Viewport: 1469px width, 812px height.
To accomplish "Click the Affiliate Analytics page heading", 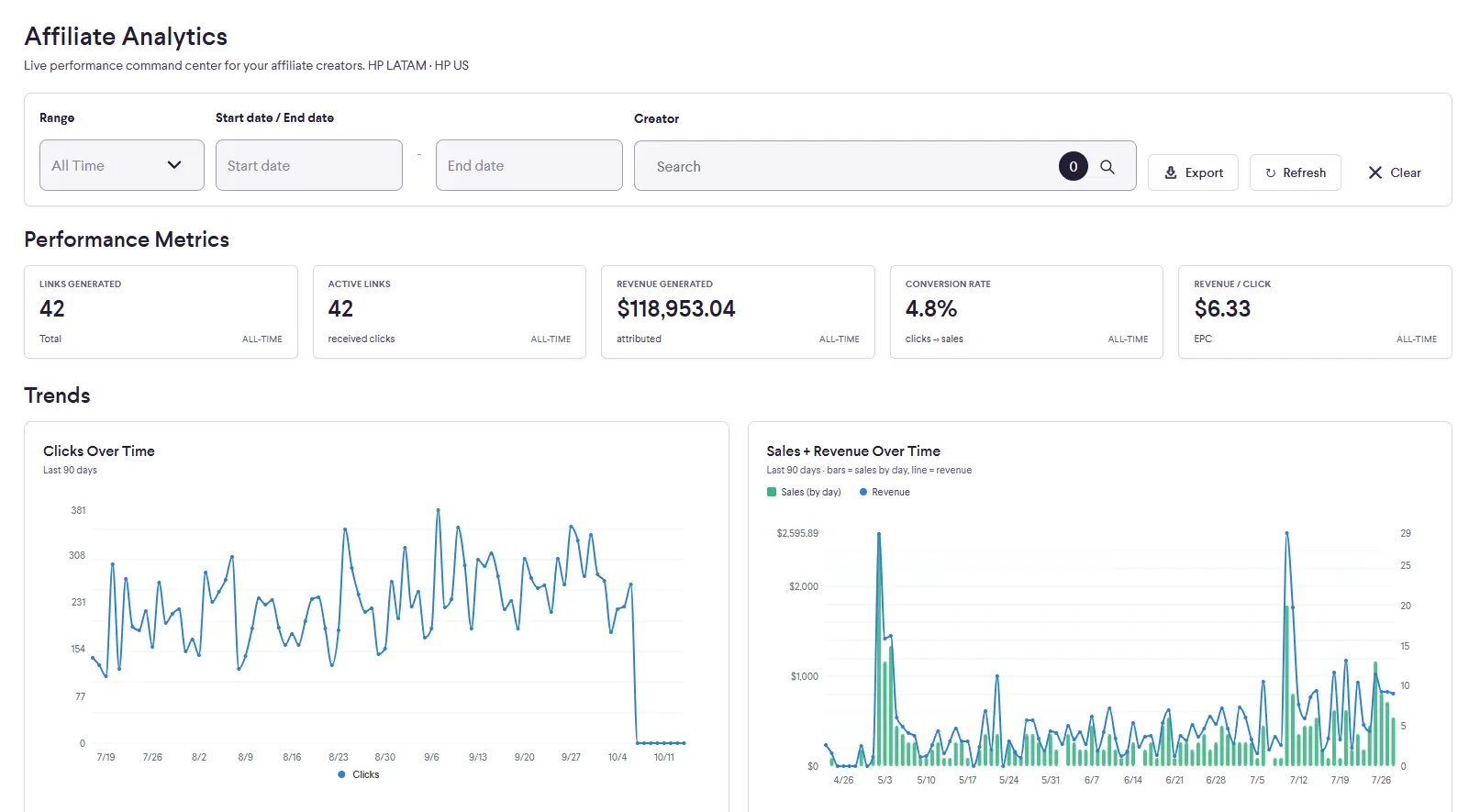I will (x=126, y=37).
